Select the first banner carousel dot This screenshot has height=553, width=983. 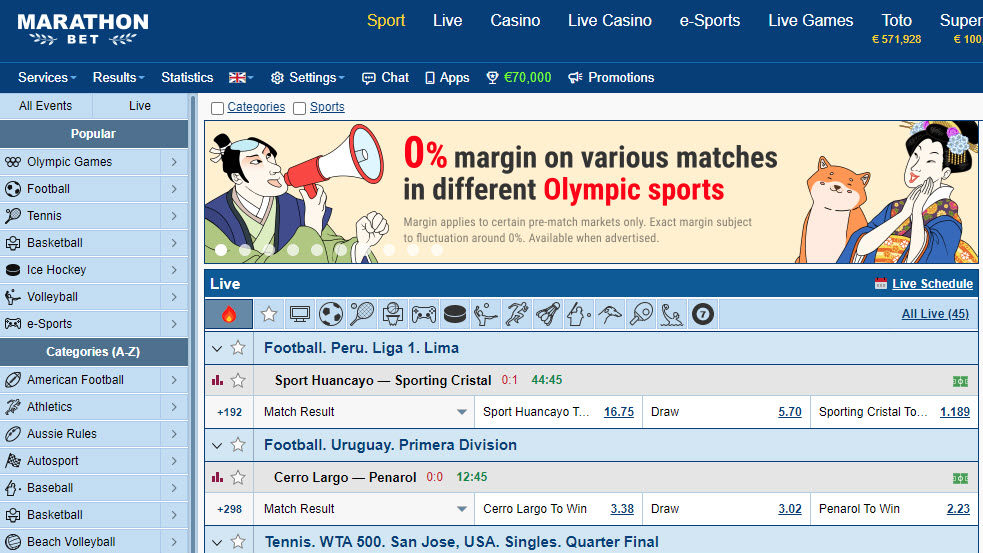point(221,250)
